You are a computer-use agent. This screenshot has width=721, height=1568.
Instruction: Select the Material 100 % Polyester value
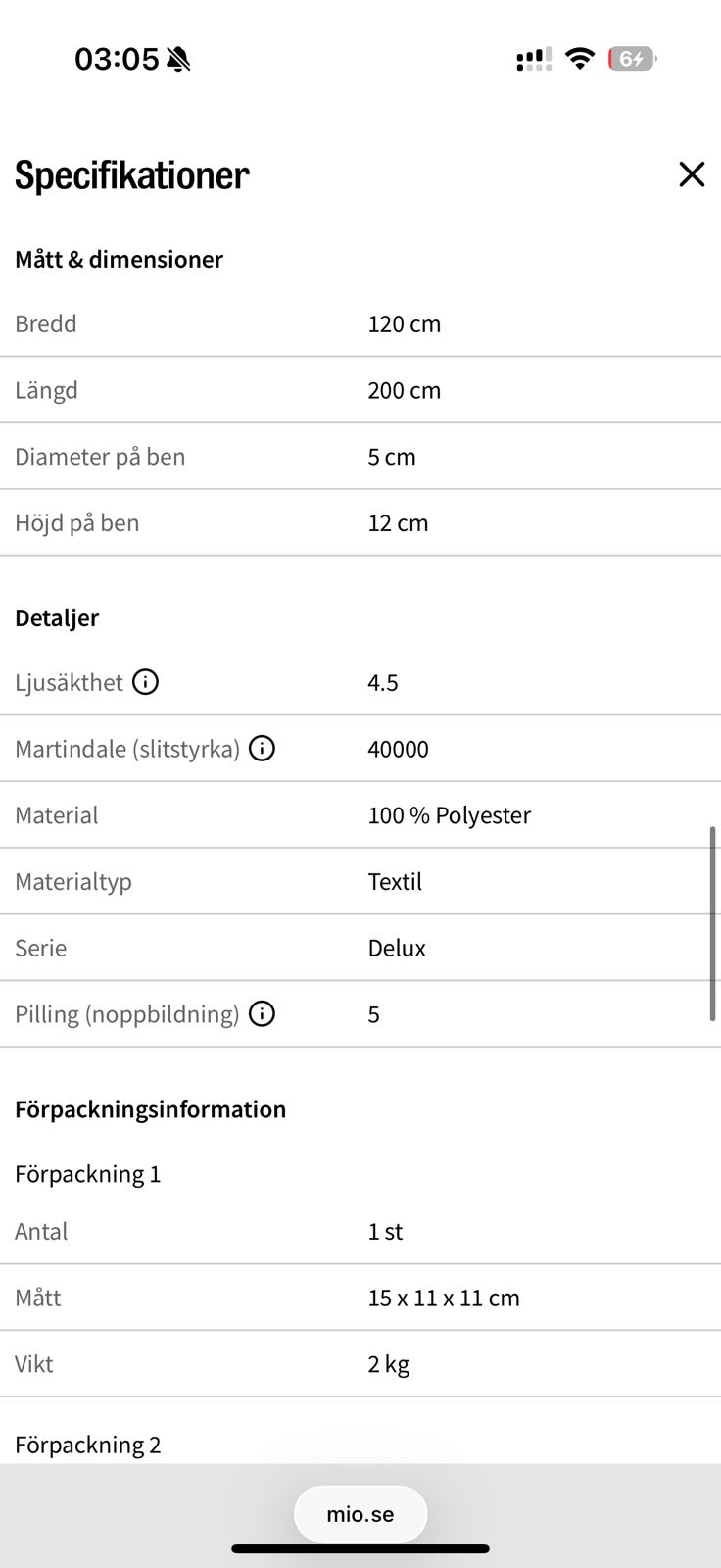point(449,815)
